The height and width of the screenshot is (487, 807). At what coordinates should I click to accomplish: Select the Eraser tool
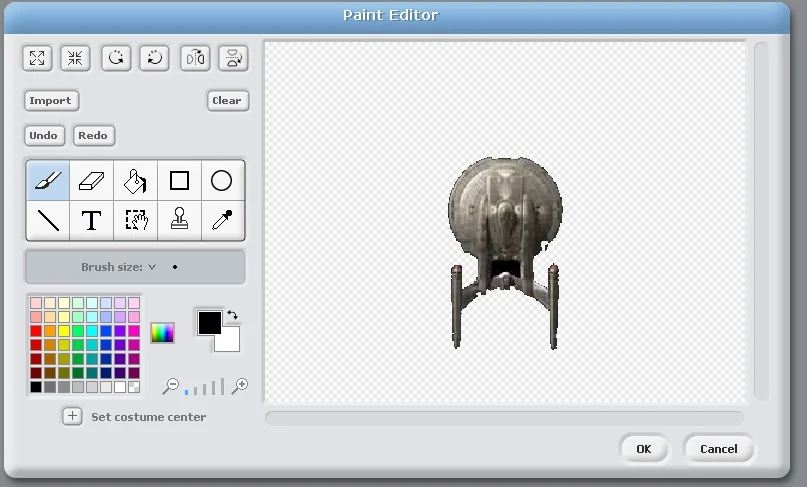point(92,181)
